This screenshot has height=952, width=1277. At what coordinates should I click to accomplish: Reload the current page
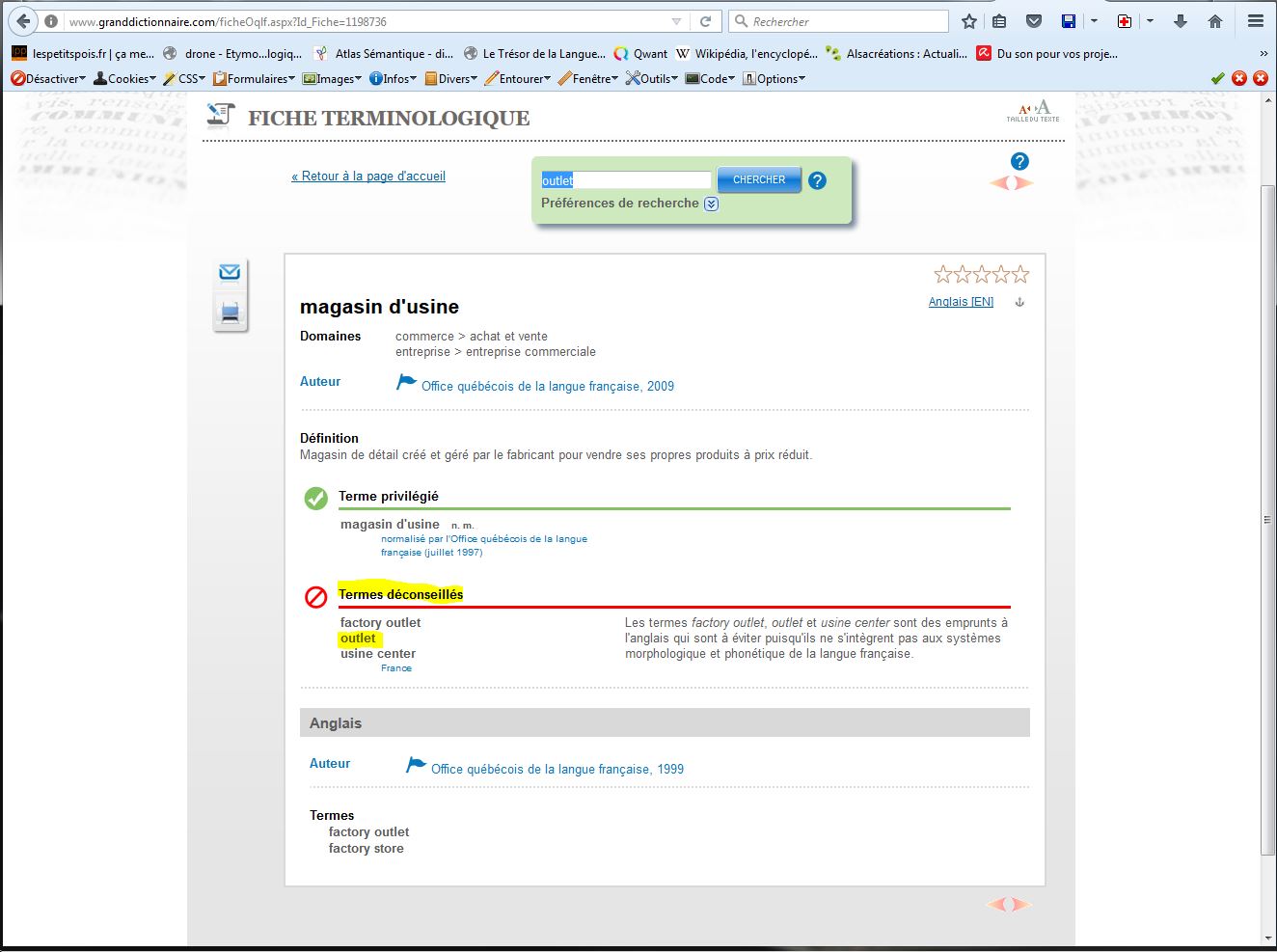pos(706,21)
